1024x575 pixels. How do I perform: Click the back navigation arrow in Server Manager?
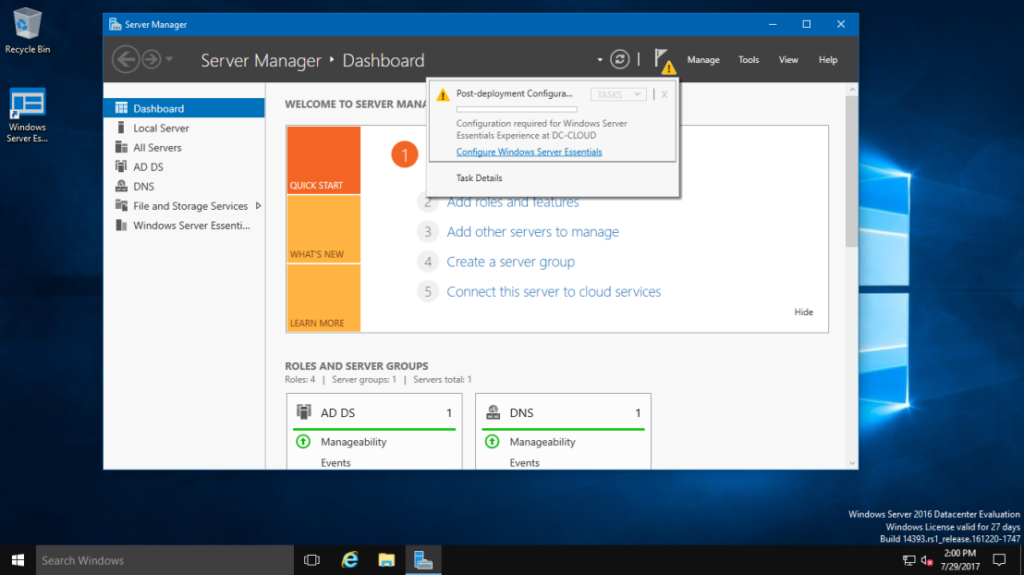pyautogui.click(x=125, y=59)
